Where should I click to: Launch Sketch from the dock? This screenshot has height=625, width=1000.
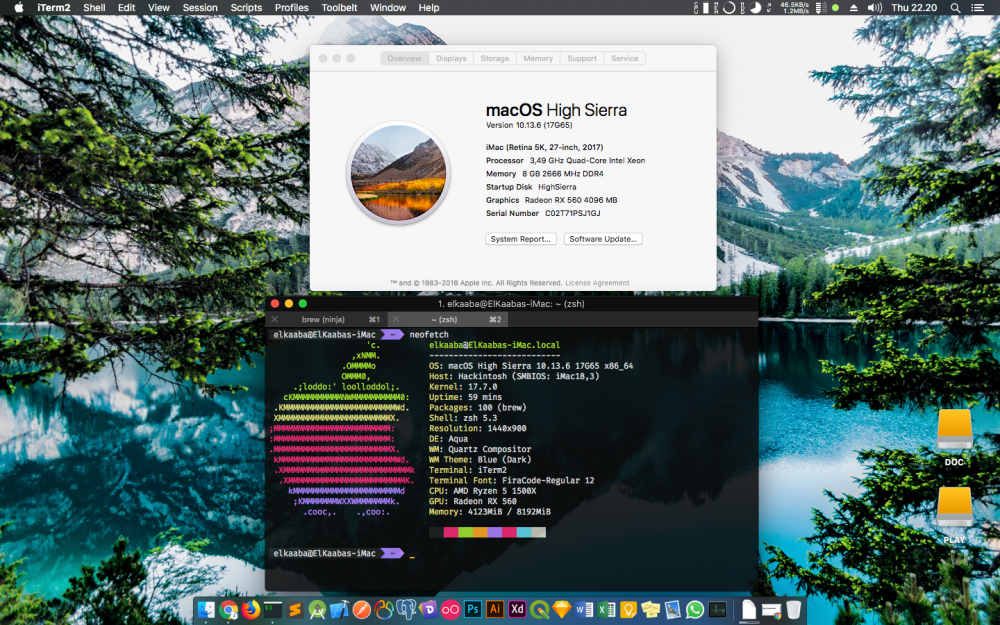[x=562, y=610]
